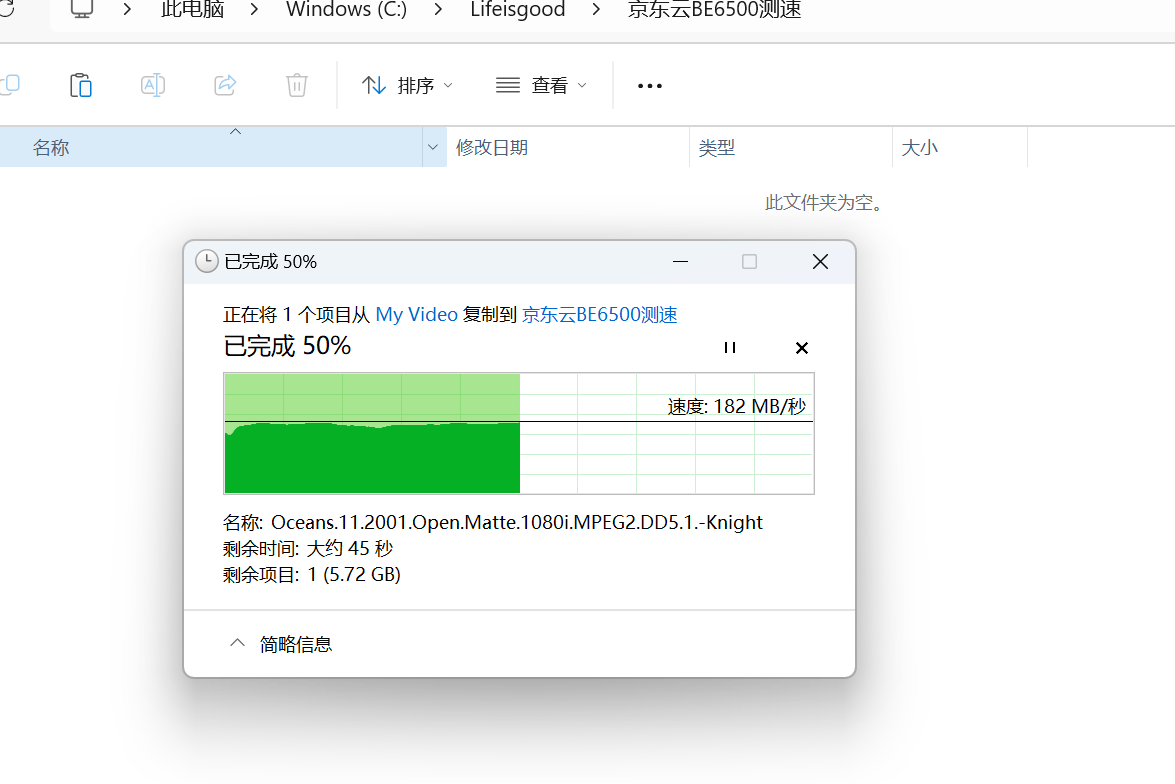Close the copy progress dialog window
The height and width of the screenshot is (784, 1175).
point(821,262)
